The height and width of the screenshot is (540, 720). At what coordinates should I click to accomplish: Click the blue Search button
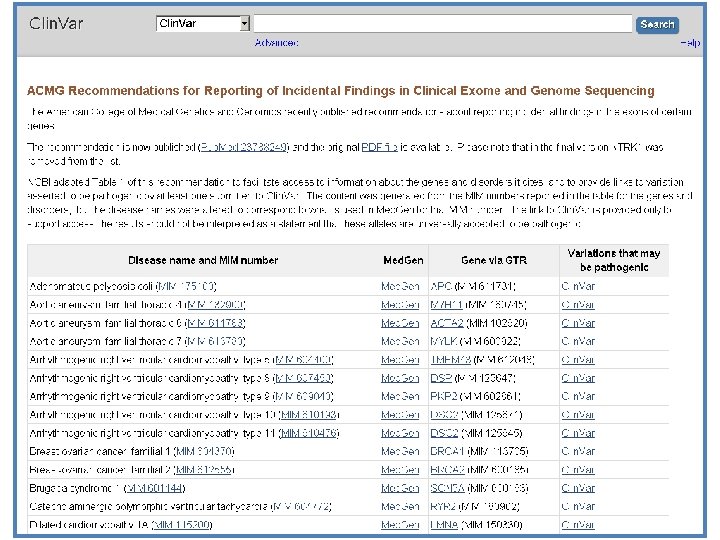(x=657, y=24)
